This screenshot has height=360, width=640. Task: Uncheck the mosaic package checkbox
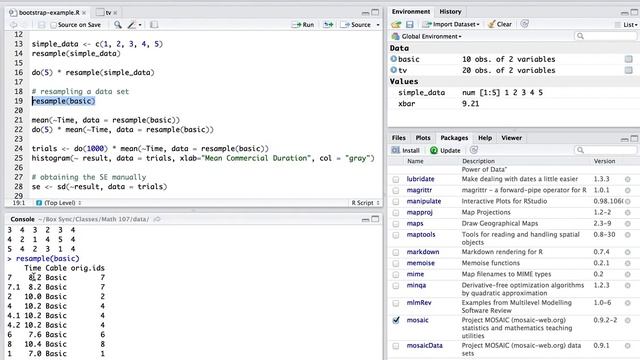tap(396, 320)
